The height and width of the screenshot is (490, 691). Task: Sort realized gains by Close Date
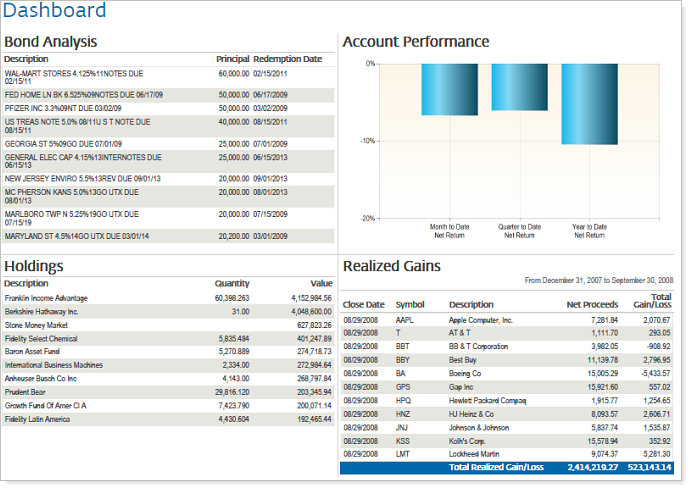click(364, 304)
